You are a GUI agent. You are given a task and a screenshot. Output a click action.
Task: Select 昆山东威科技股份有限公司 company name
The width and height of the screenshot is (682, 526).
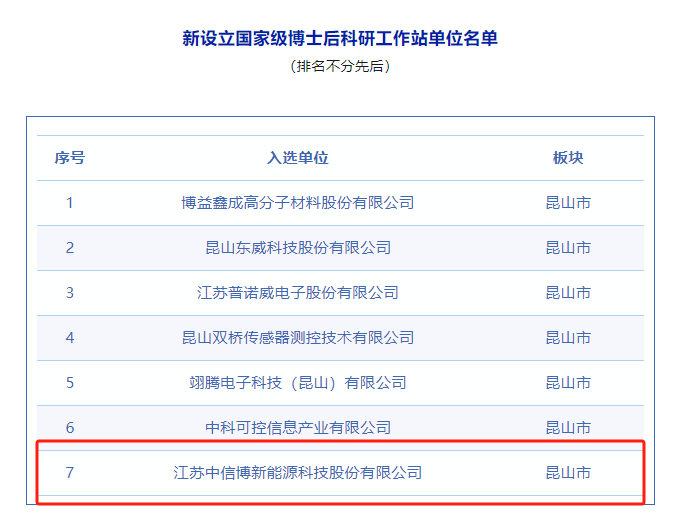(x=297, y=248)
